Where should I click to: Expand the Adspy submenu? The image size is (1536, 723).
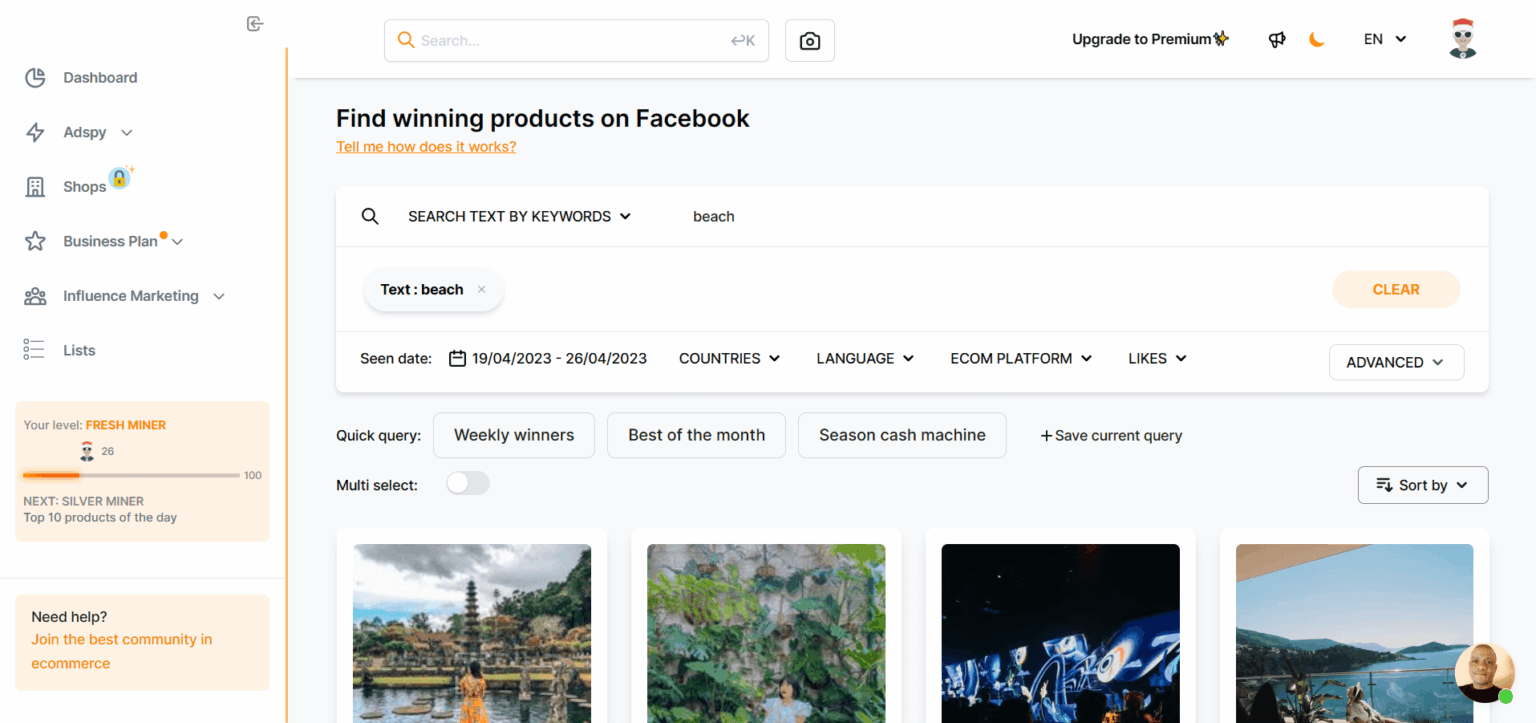point(127,132)
